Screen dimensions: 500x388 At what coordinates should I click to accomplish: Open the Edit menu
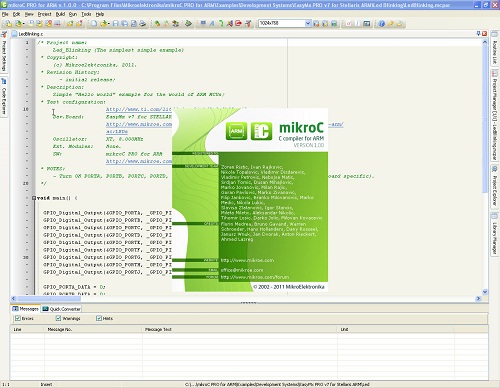point(17,14)
